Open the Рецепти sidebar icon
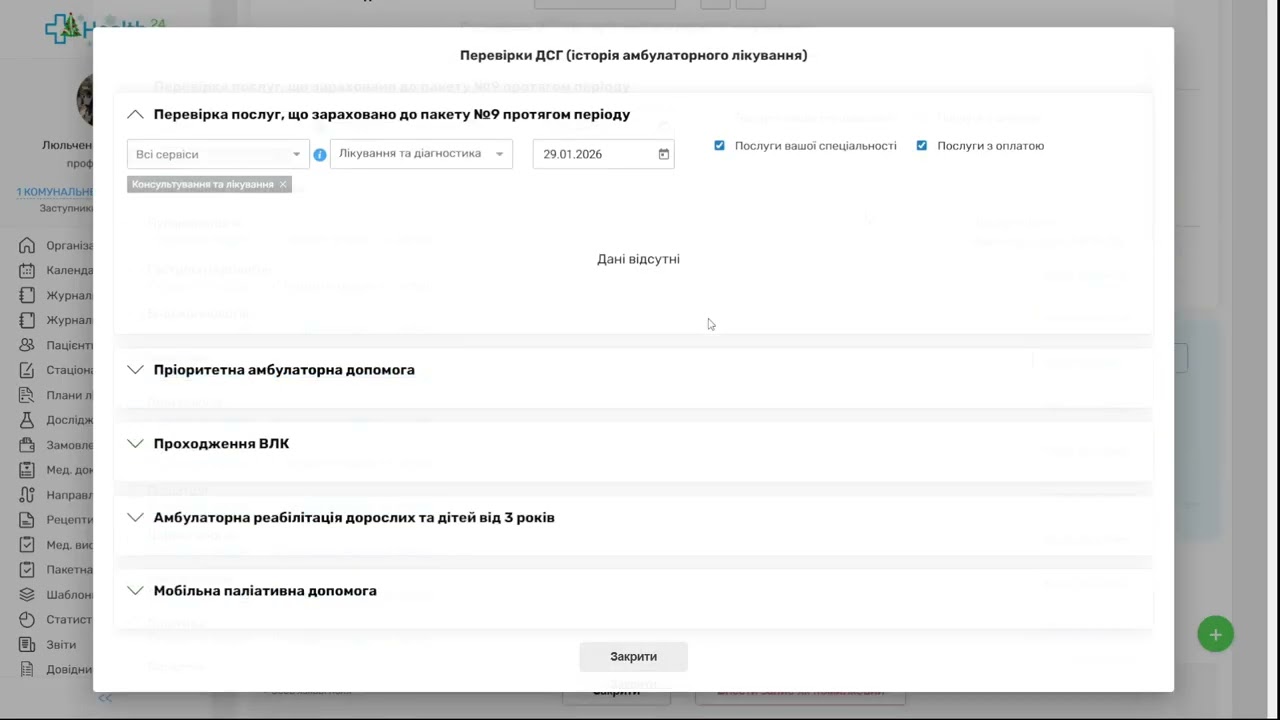Viewport: 1280px width, 720px height. [27, 520]
